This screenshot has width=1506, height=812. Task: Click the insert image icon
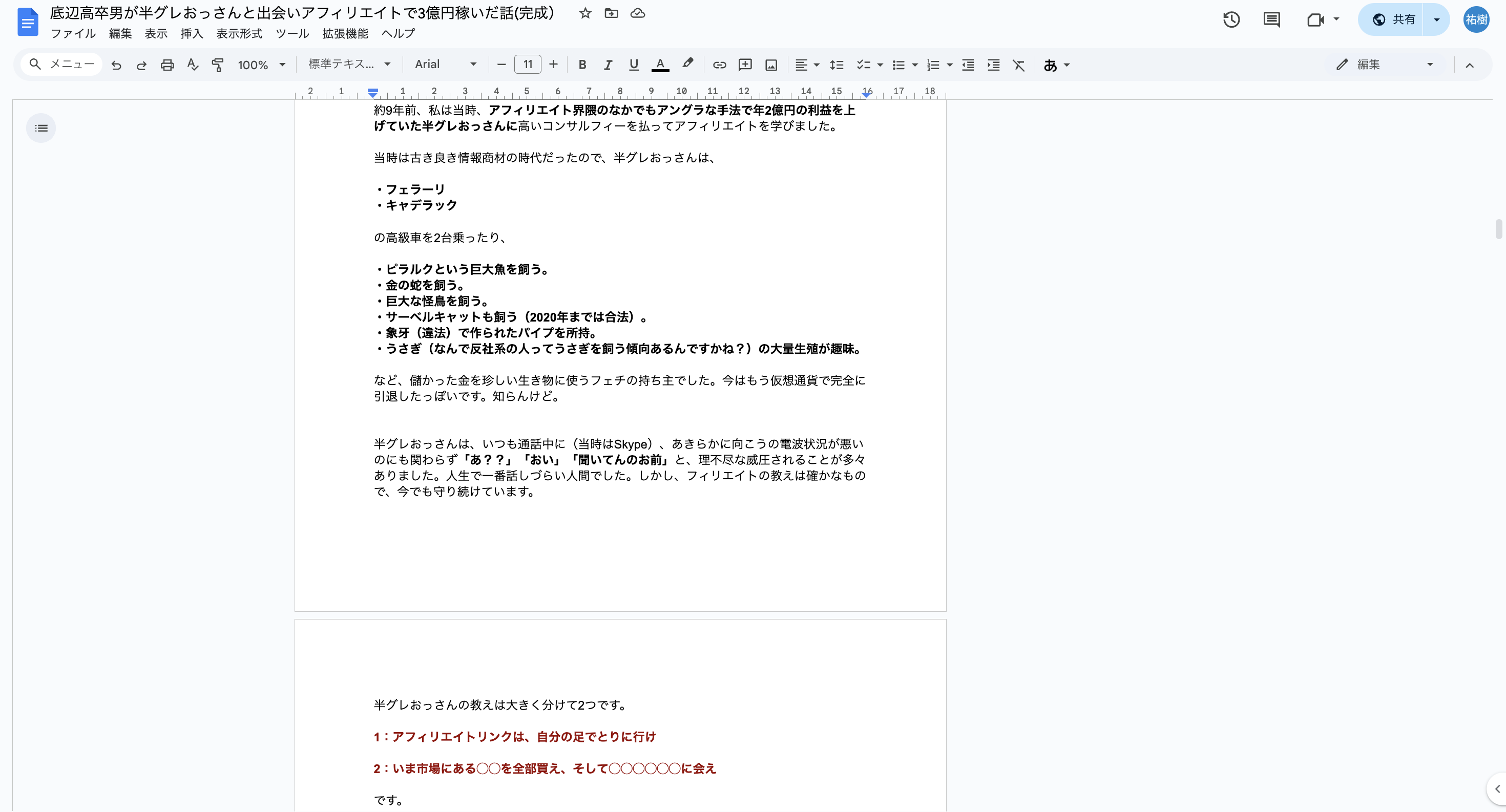771,65
